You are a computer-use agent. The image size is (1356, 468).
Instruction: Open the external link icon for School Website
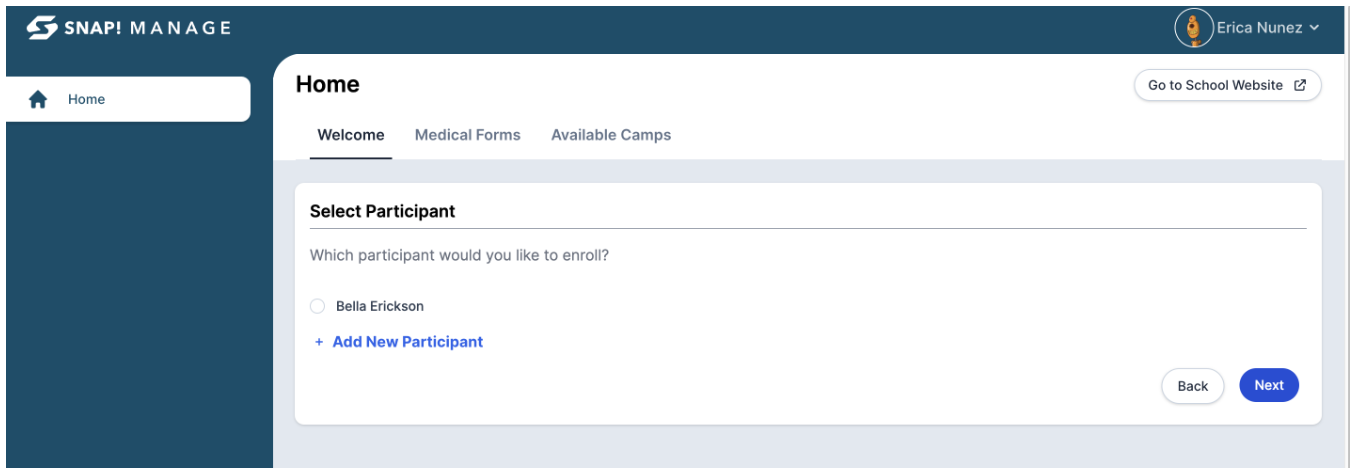tap(1300, 86)
